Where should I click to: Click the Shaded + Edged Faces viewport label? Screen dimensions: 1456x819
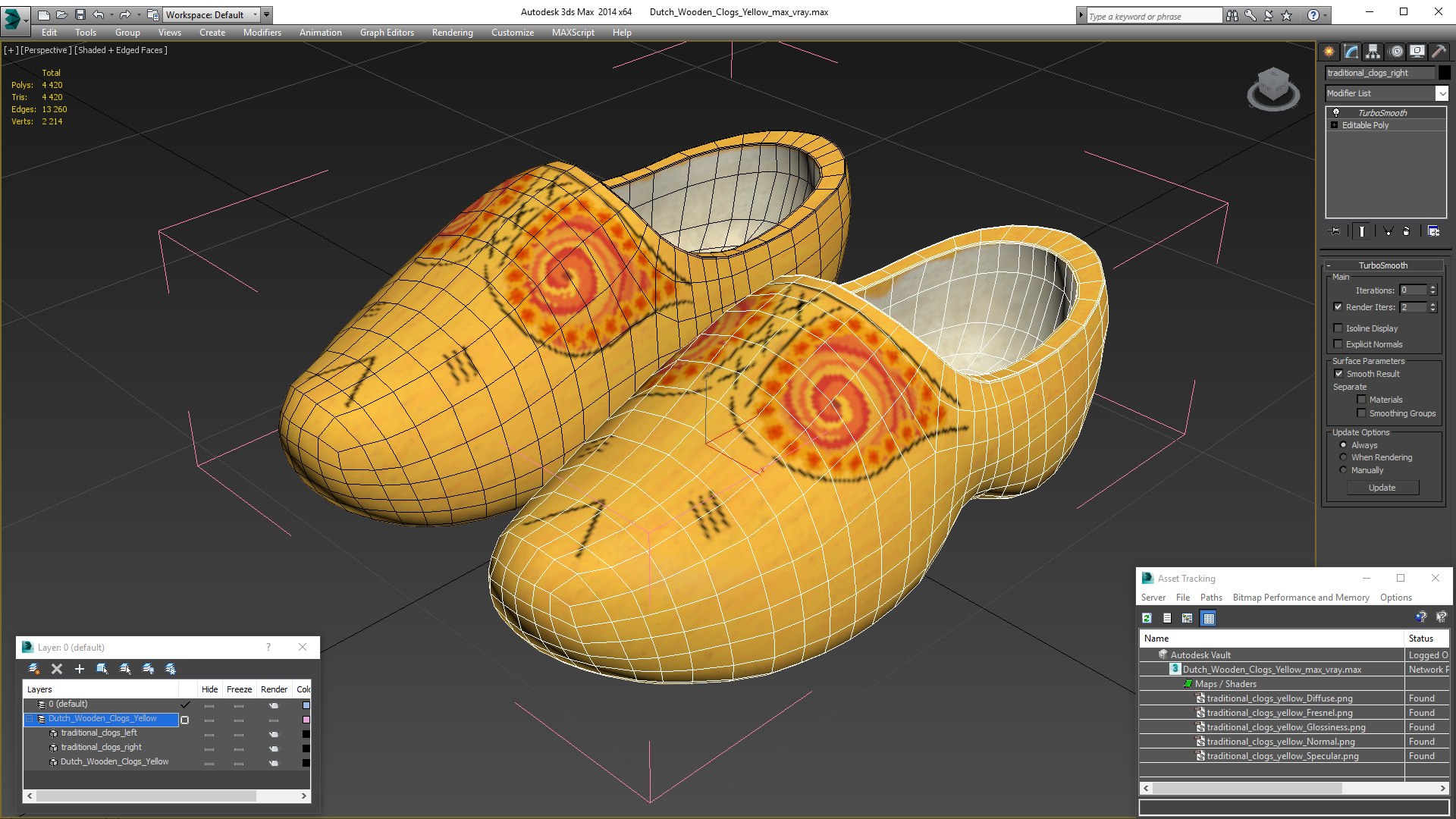coord(121,50)
